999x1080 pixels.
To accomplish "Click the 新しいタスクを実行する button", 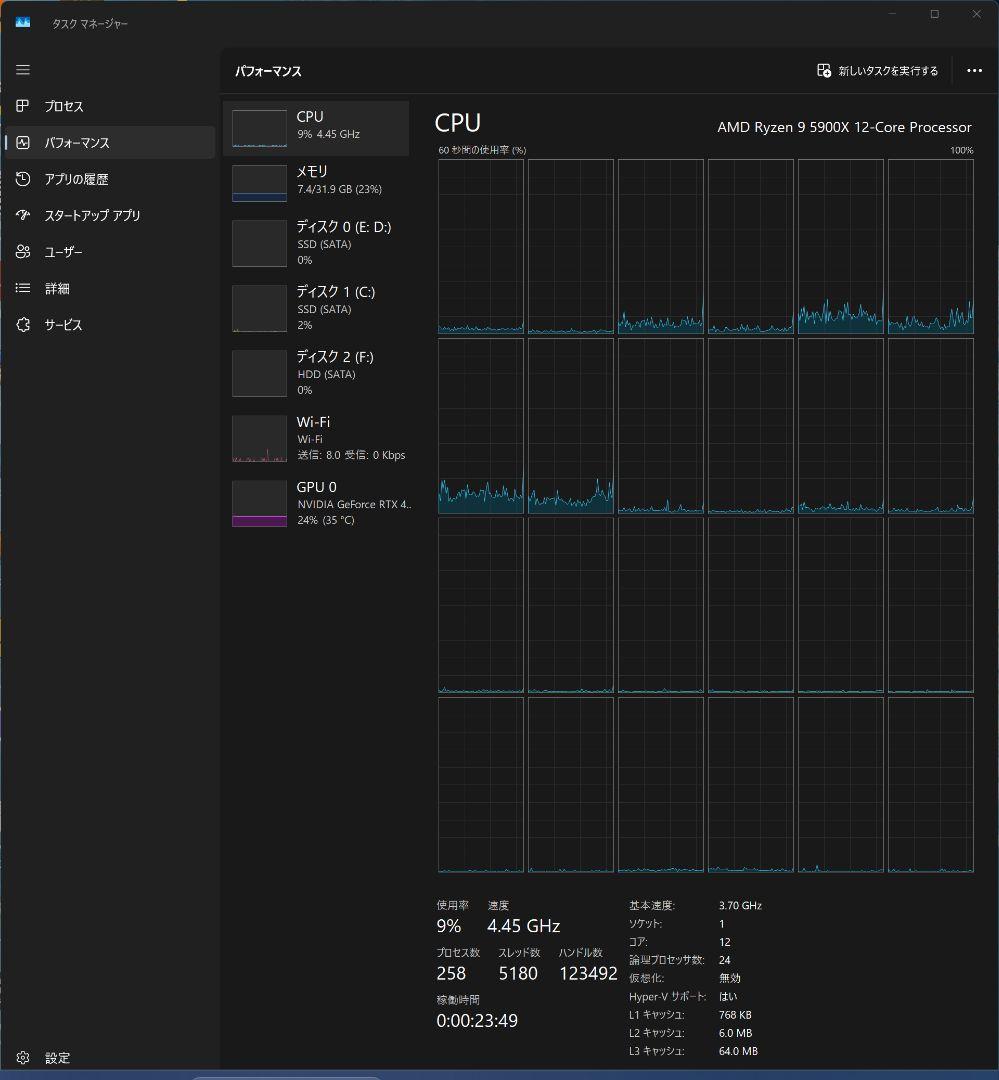I will (877, 70).
